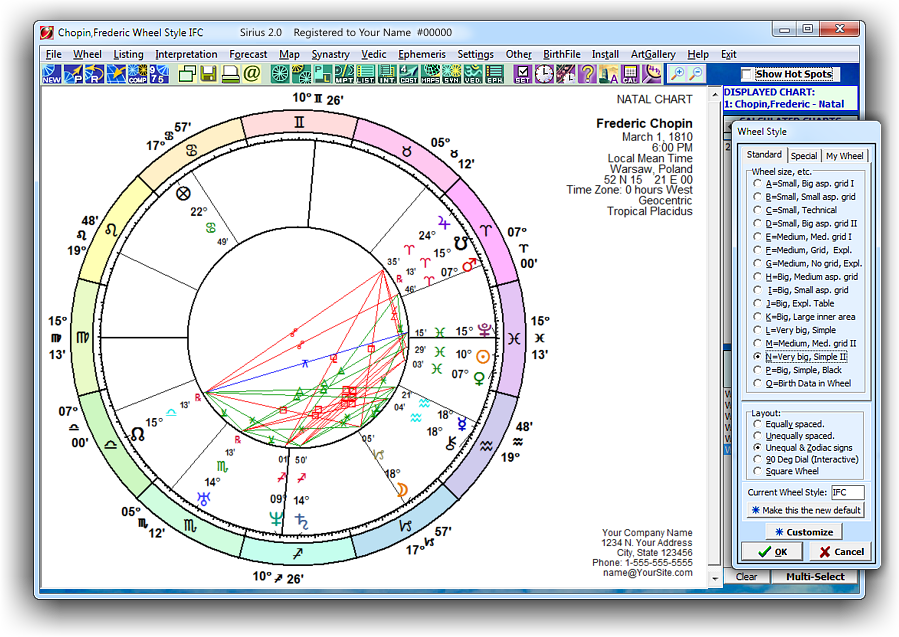
Task: Click the NEW chart toolbar icon
Action: click(x=52, y=74)
